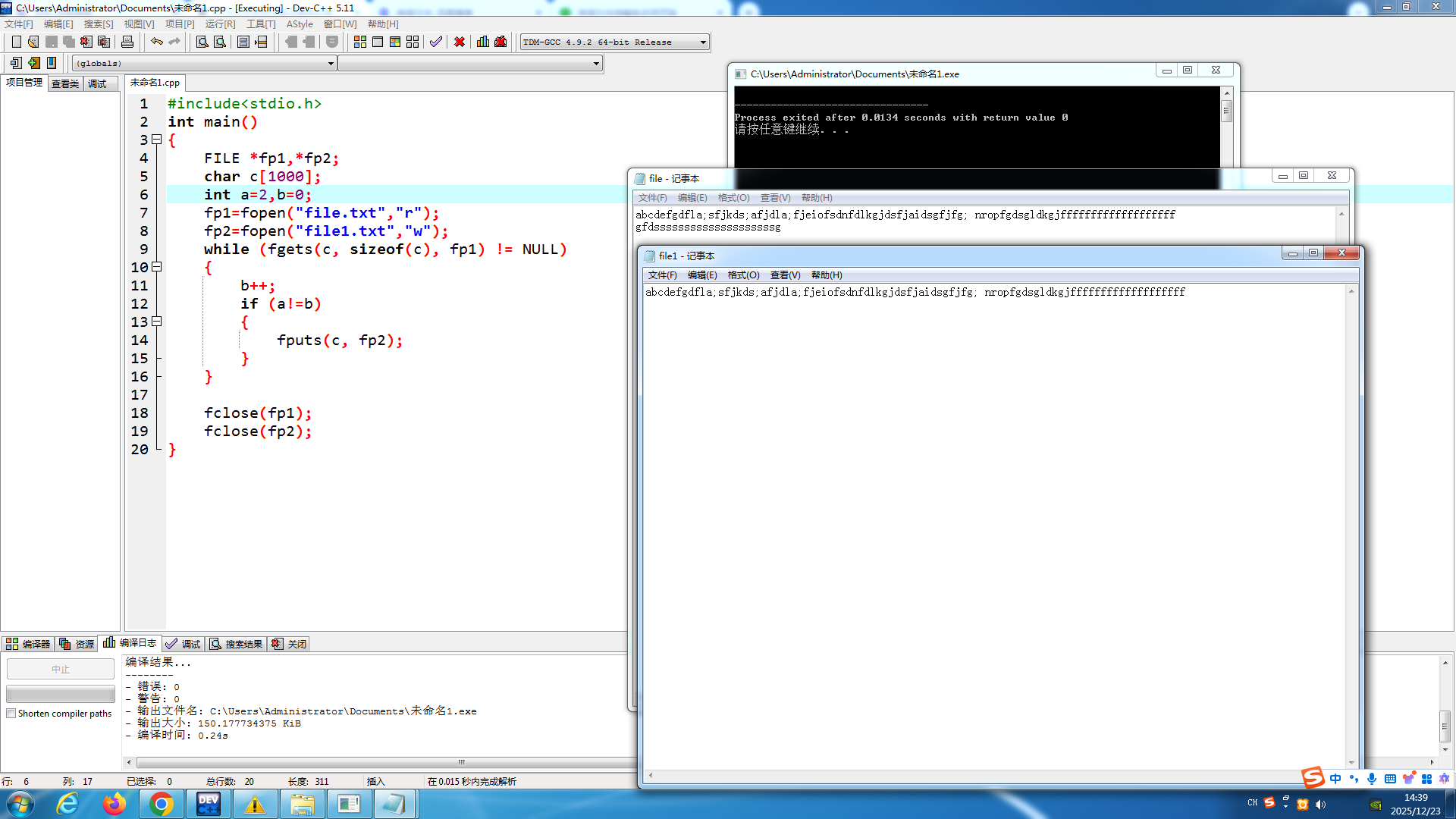Expand the (globals) scope dropdown
The height and width of the screenshot is (819, 1456).
[x=331, y=64]
